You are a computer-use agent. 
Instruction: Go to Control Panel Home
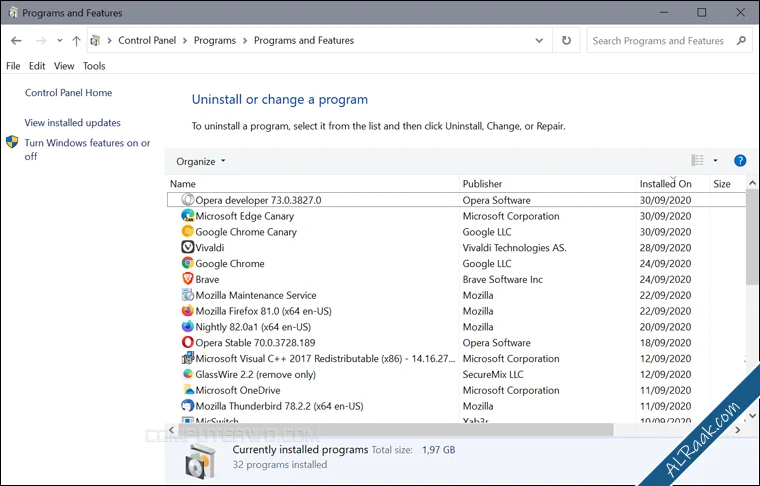point(68,93)
